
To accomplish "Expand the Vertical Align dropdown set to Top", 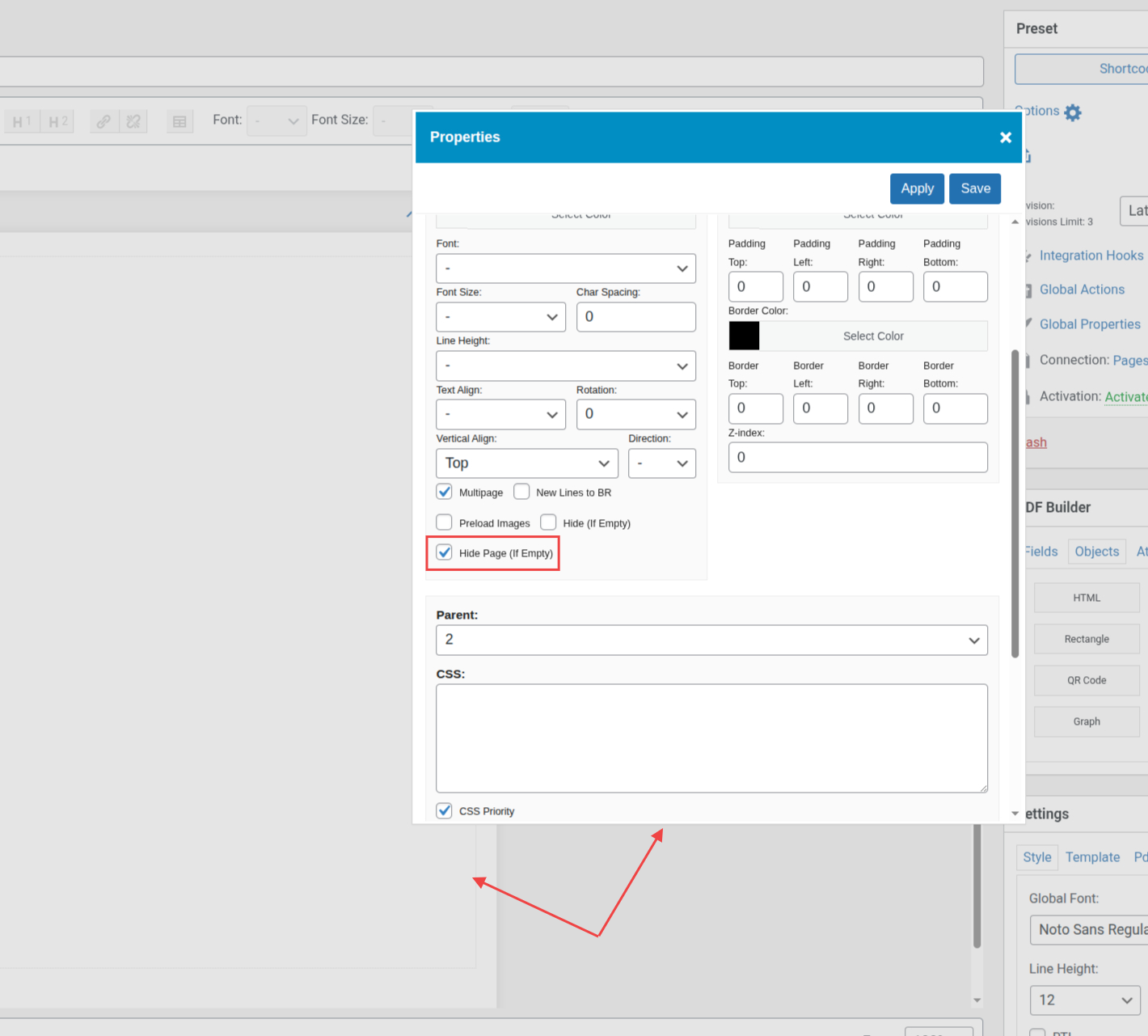I will click(527, 463).
